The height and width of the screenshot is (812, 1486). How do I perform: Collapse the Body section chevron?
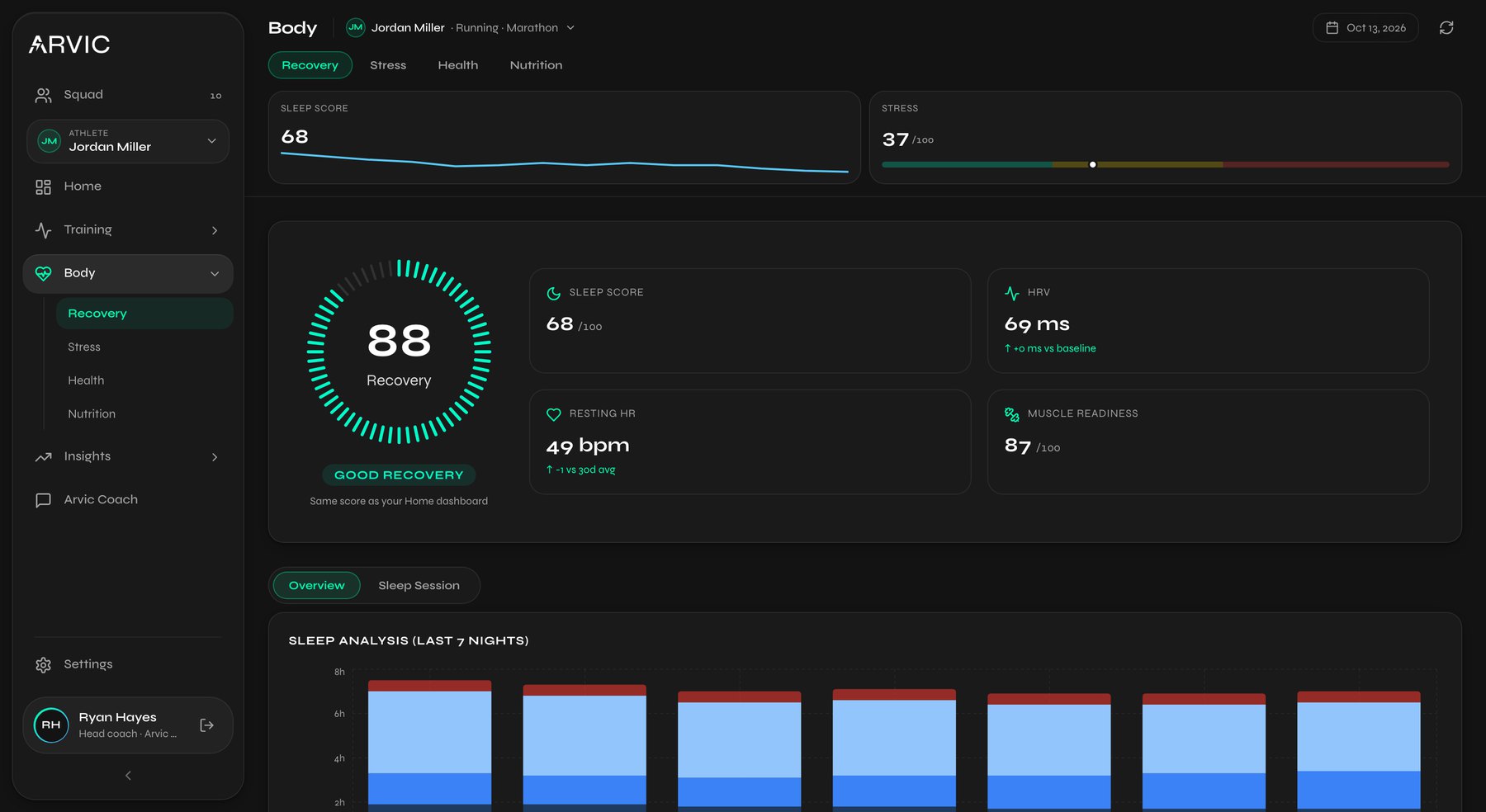click(215, 274)
